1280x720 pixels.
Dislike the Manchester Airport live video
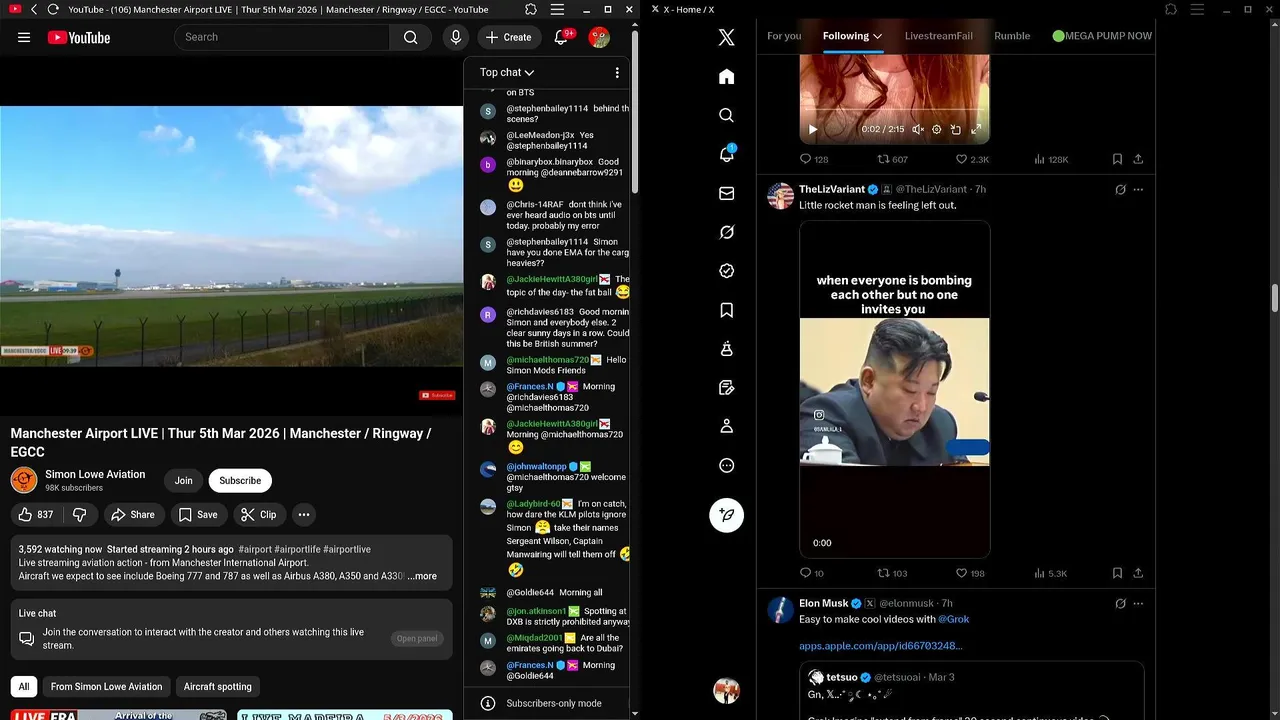(x=80, y=514)
